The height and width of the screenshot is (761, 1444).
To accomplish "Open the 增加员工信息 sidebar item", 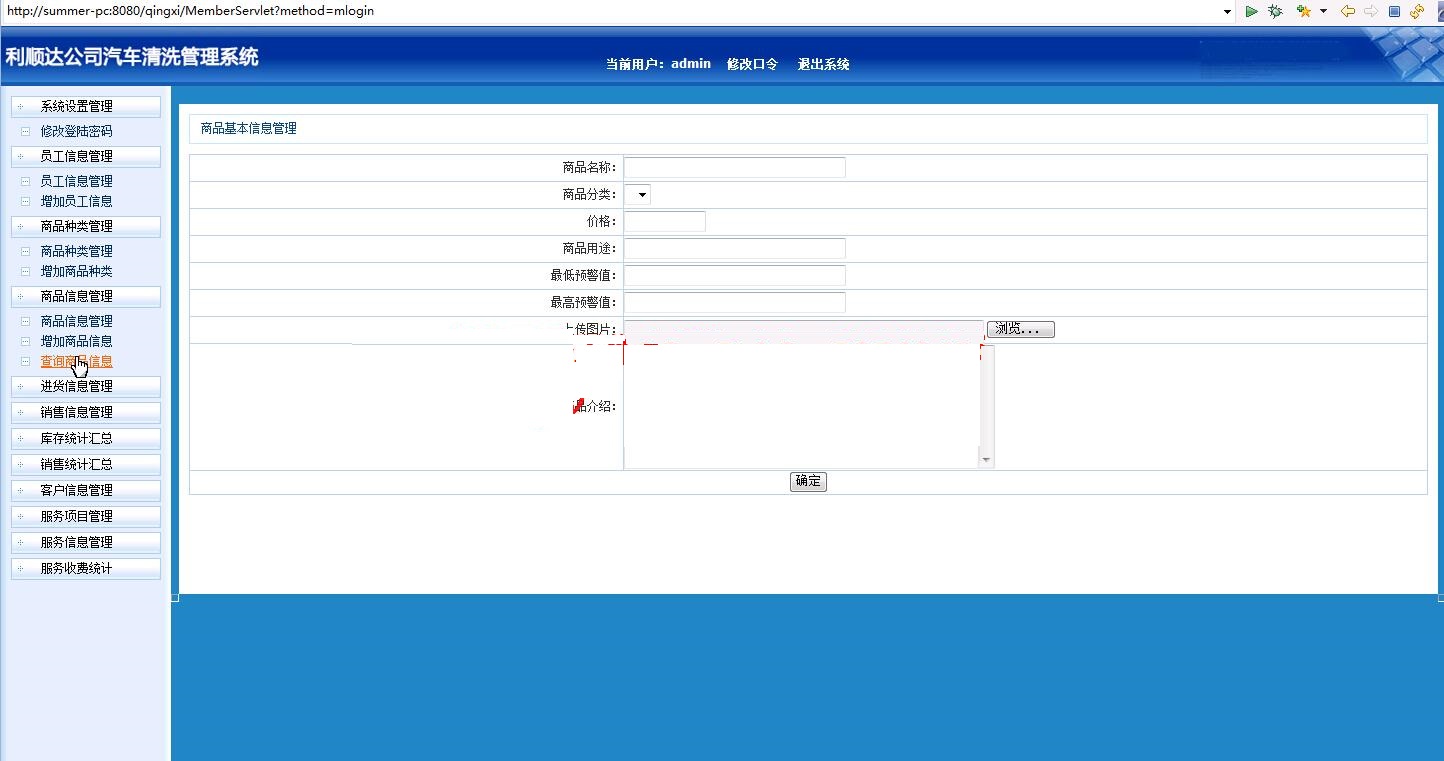I will [76, 201].
